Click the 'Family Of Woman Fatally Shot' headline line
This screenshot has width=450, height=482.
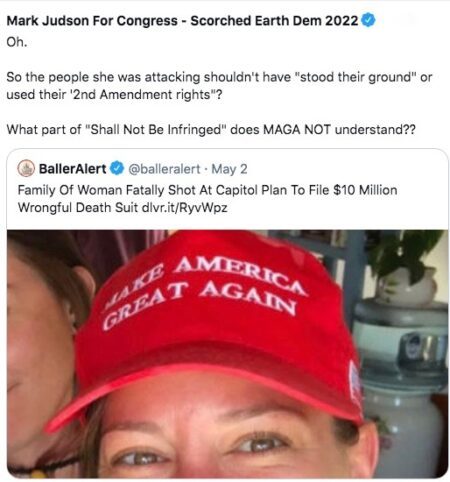pos(207,190)
